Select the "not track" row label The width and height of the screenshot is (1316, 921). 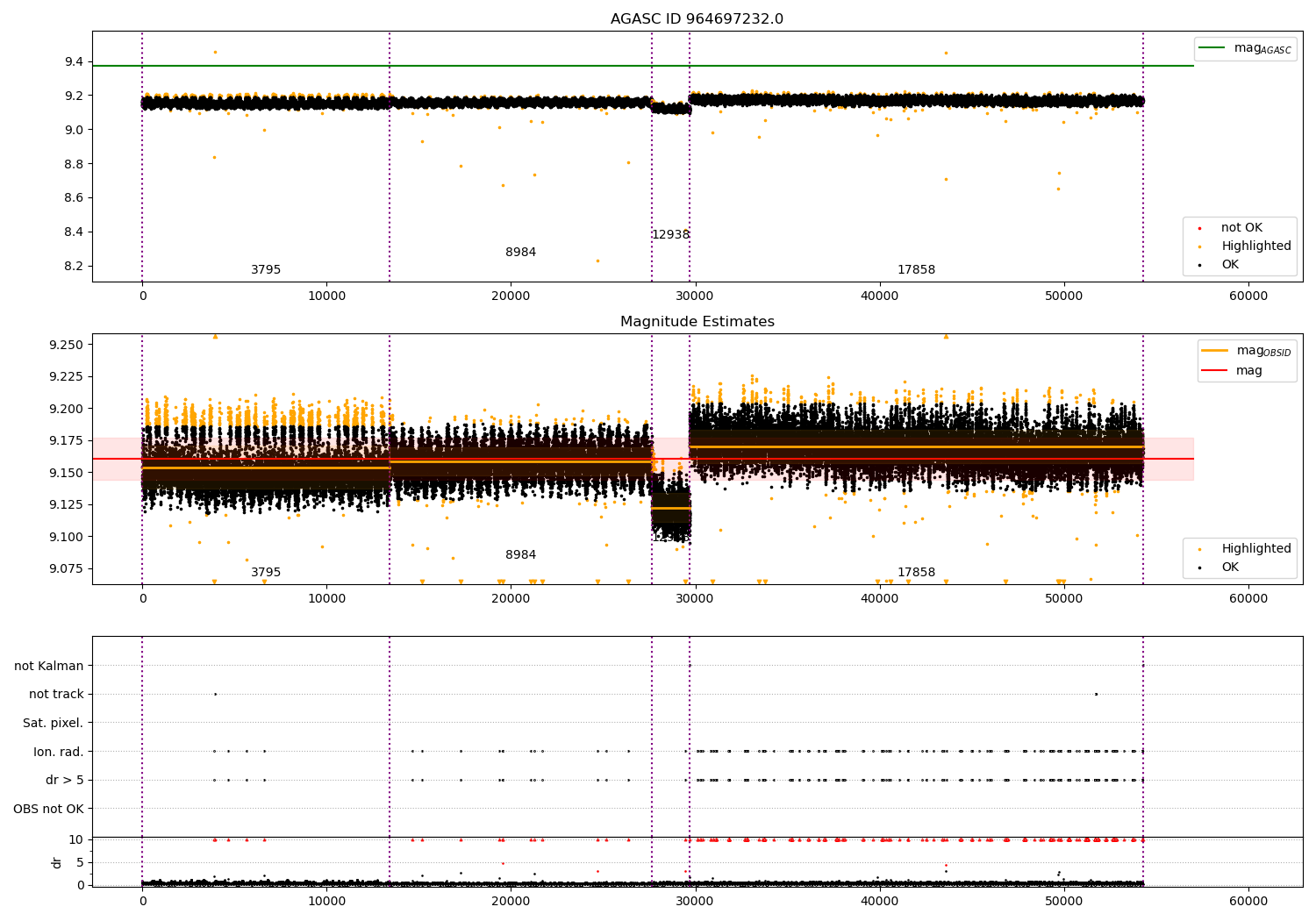click(56, 695)
